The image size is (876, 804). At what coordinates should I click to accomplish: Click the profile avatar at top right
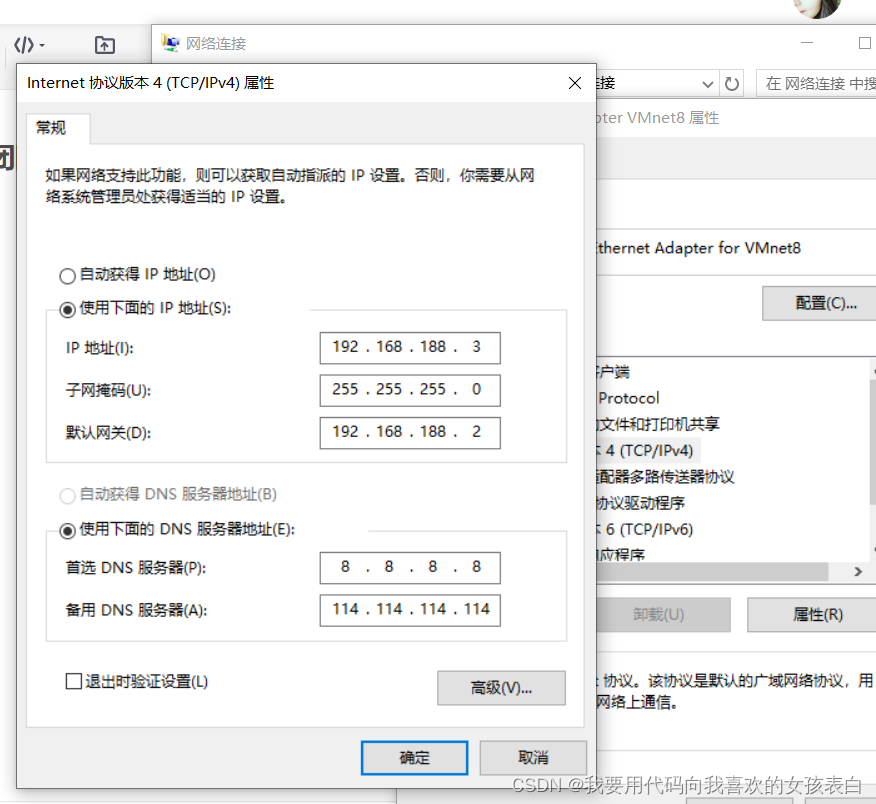(x=817, y=8)
